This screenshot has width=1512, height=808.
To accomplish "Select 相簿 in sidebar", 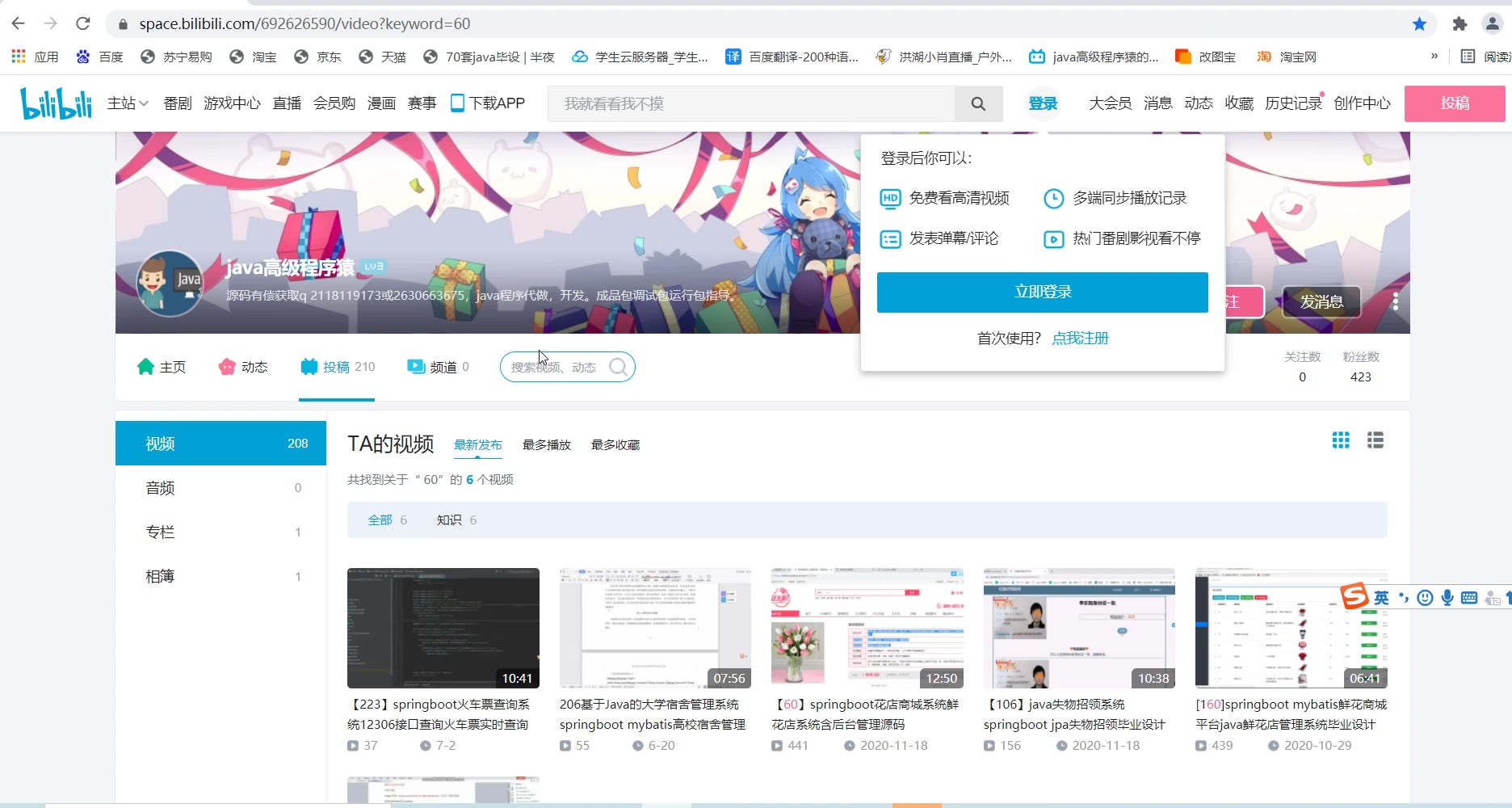I will click(x=220, y=576).
